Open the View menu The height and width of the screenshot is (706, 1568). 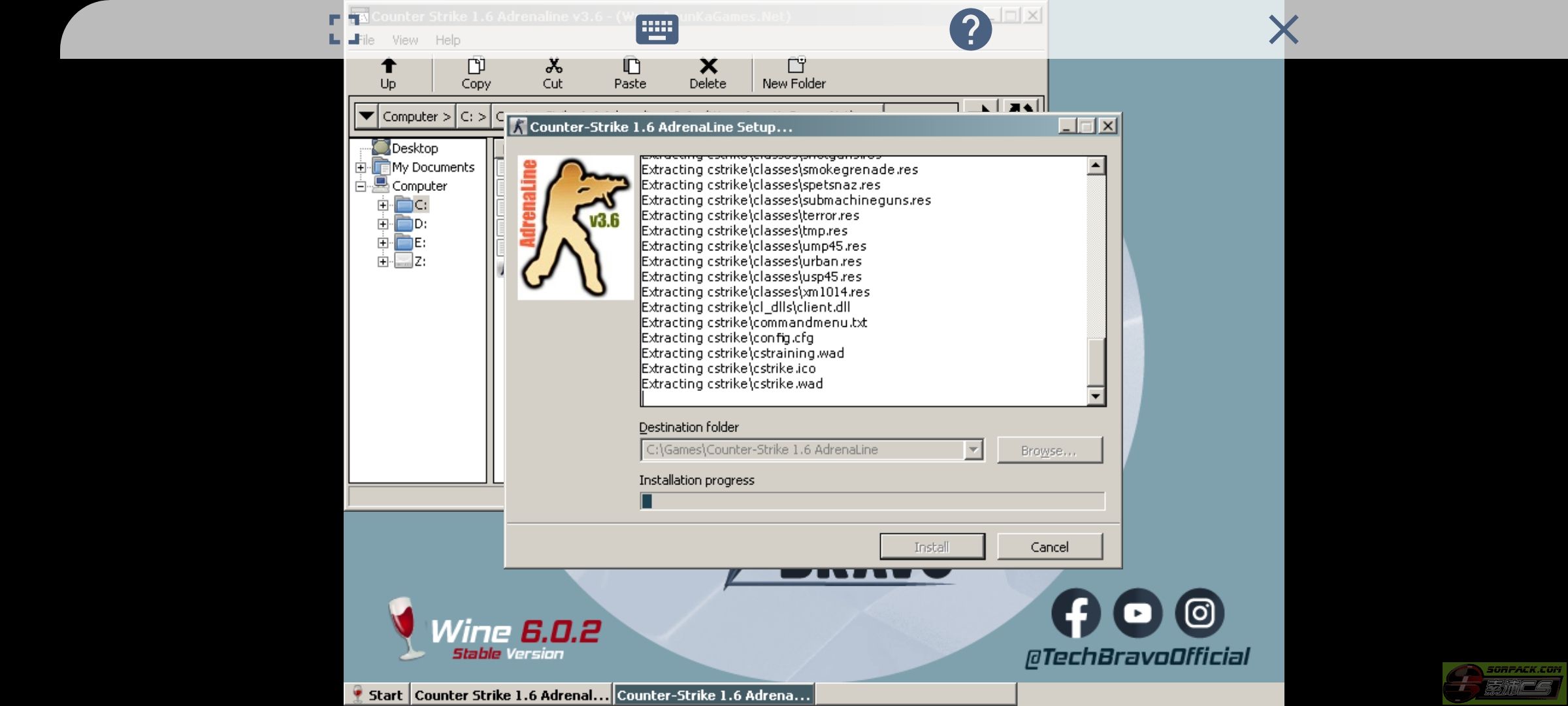[x=405, y=41]
